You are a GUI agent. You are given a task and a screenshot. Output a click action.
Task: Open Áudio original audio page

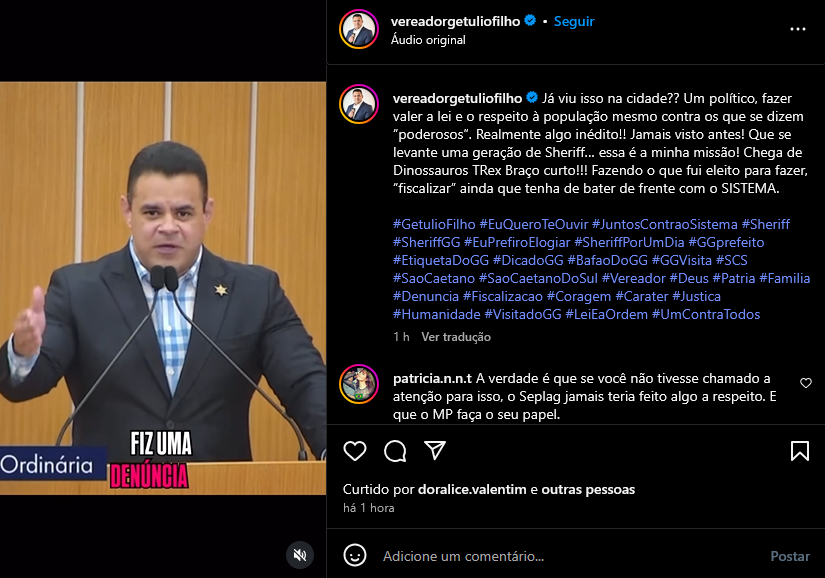(428, 40)
